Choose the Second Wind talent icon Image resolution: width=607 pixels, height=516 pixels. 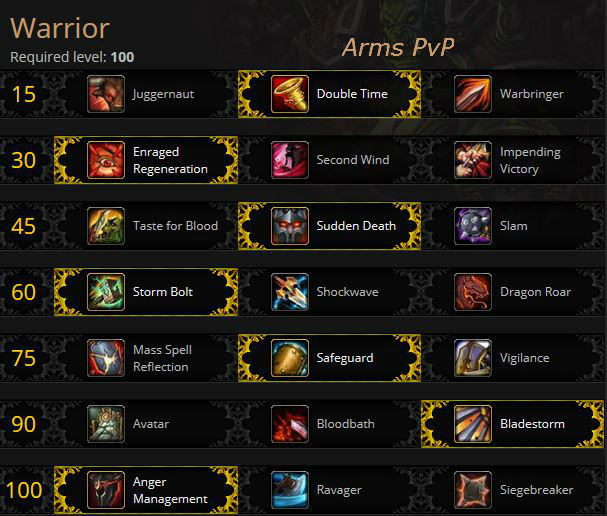point(290,160)
